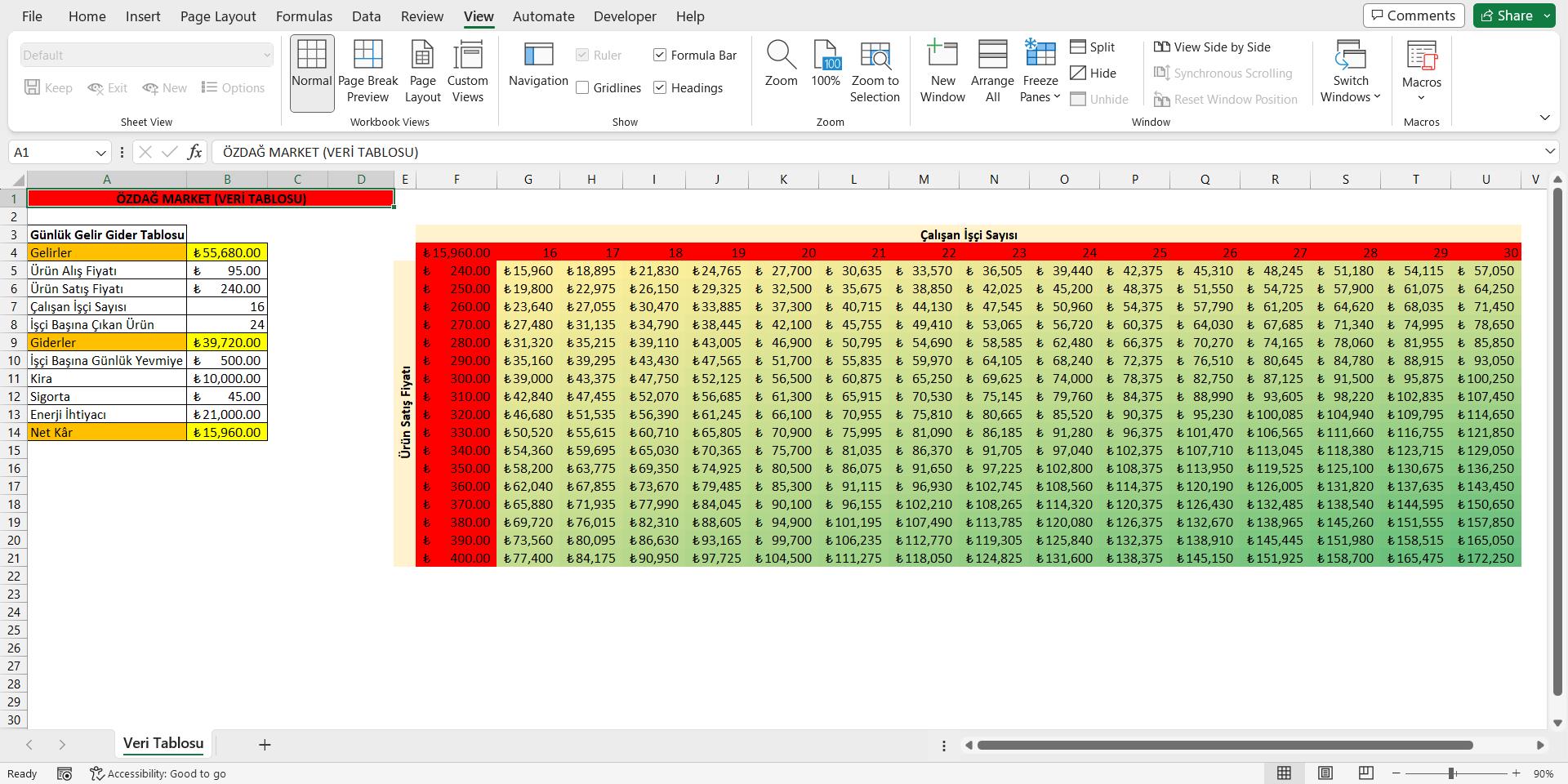1568x784 pixels.
Task: Adjust the zoom slider in status bar
Action: point(1452,773)
